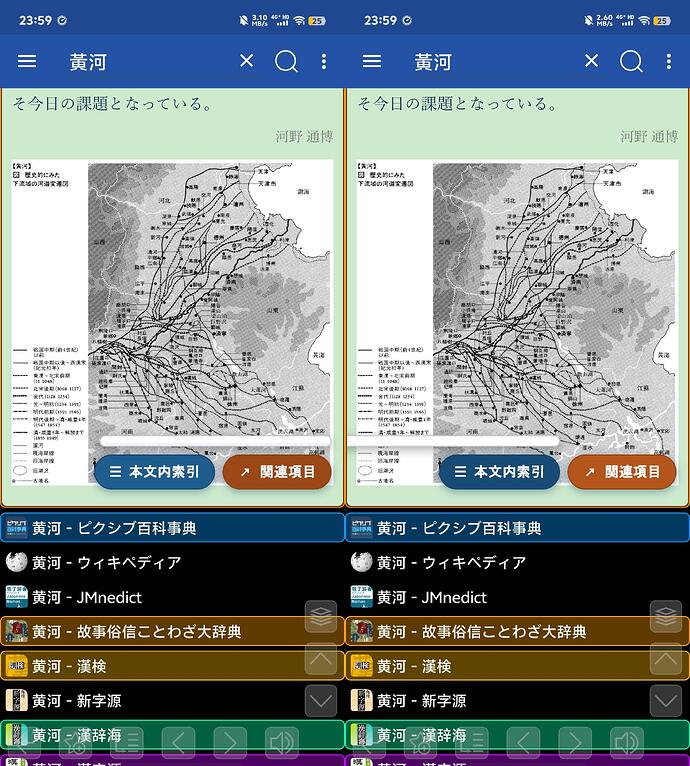Open the three-dot overflow menu on left screen

[324, 62]
